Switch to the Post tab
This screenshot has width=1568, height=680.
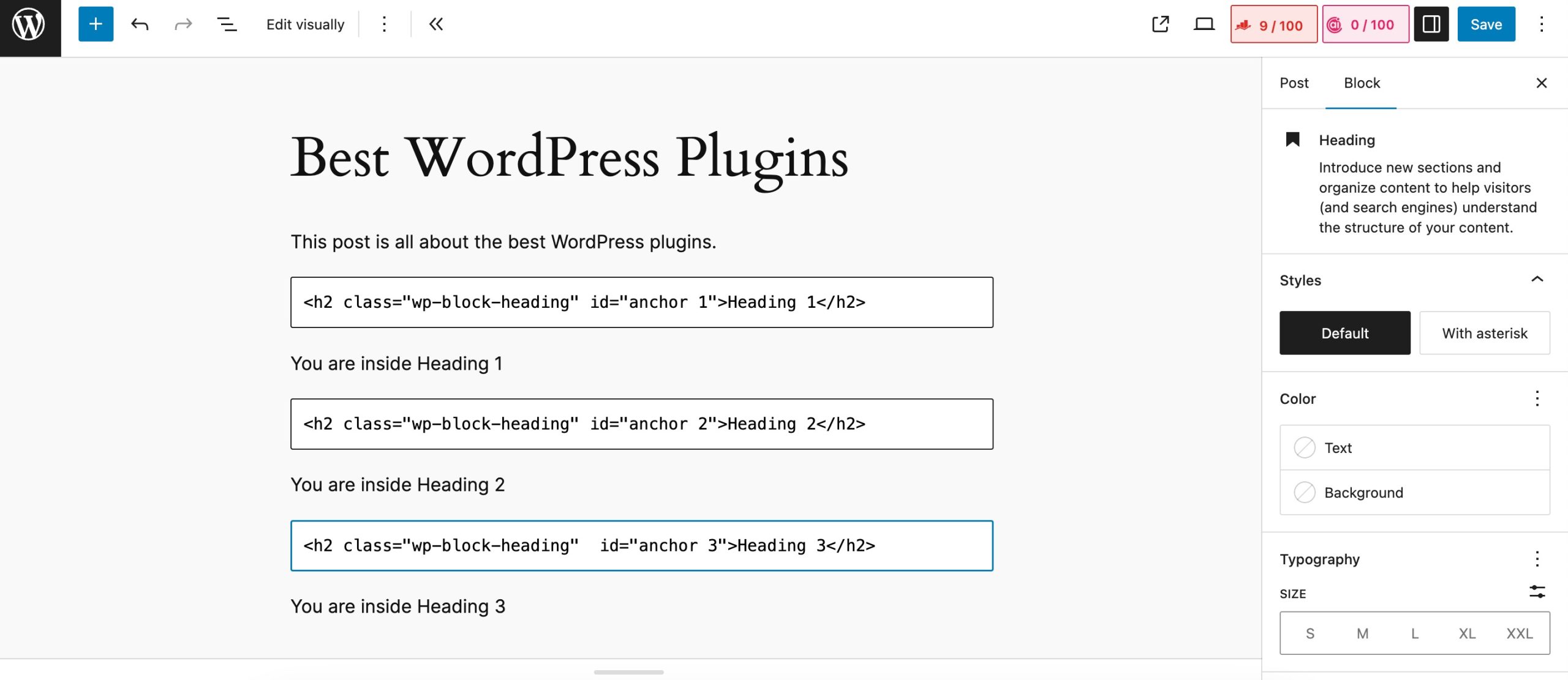click(1294, 83)
